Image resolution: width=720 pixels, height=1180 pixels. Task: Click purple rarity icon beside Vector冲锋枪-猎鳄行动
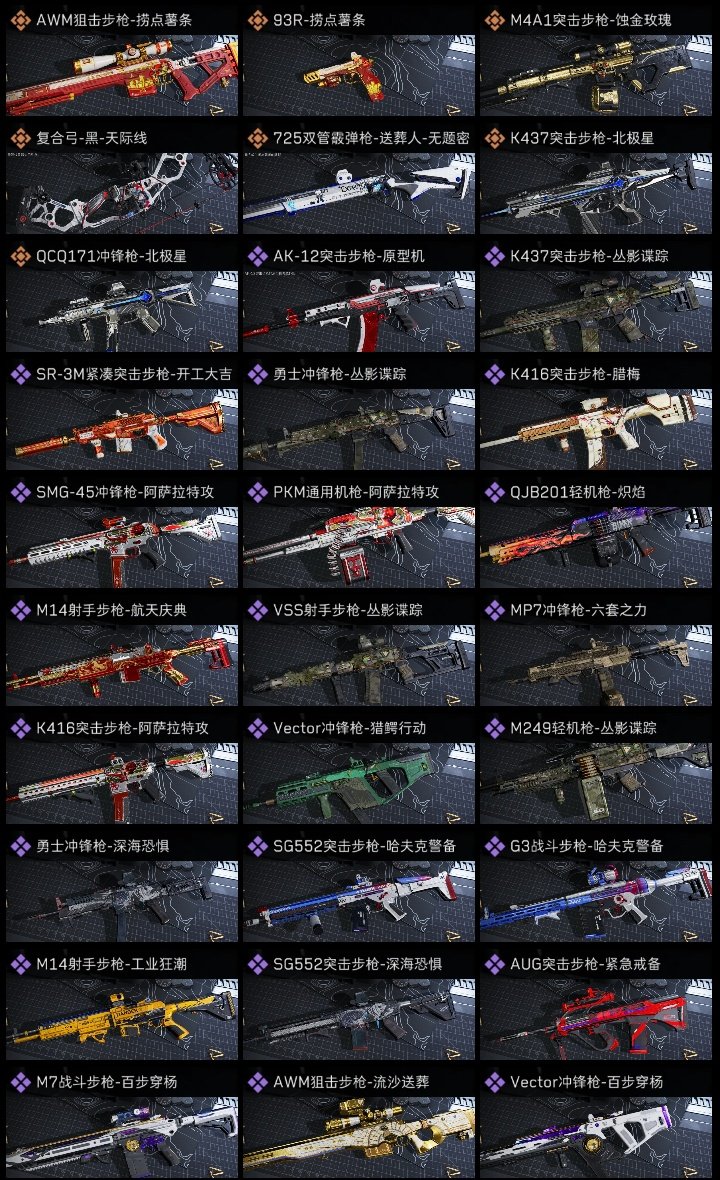click(x=257, y=728)
